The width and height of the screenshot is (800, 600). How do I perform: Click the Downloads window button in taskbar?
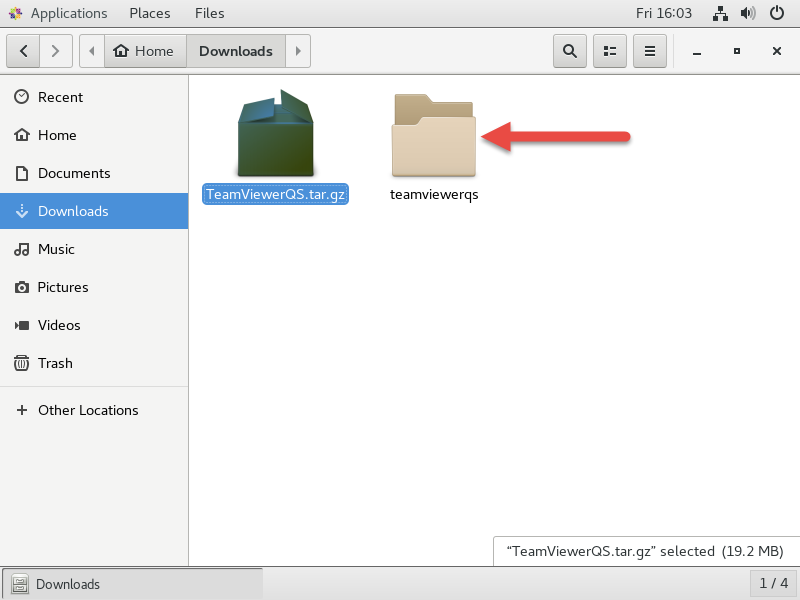pos(133,584)
